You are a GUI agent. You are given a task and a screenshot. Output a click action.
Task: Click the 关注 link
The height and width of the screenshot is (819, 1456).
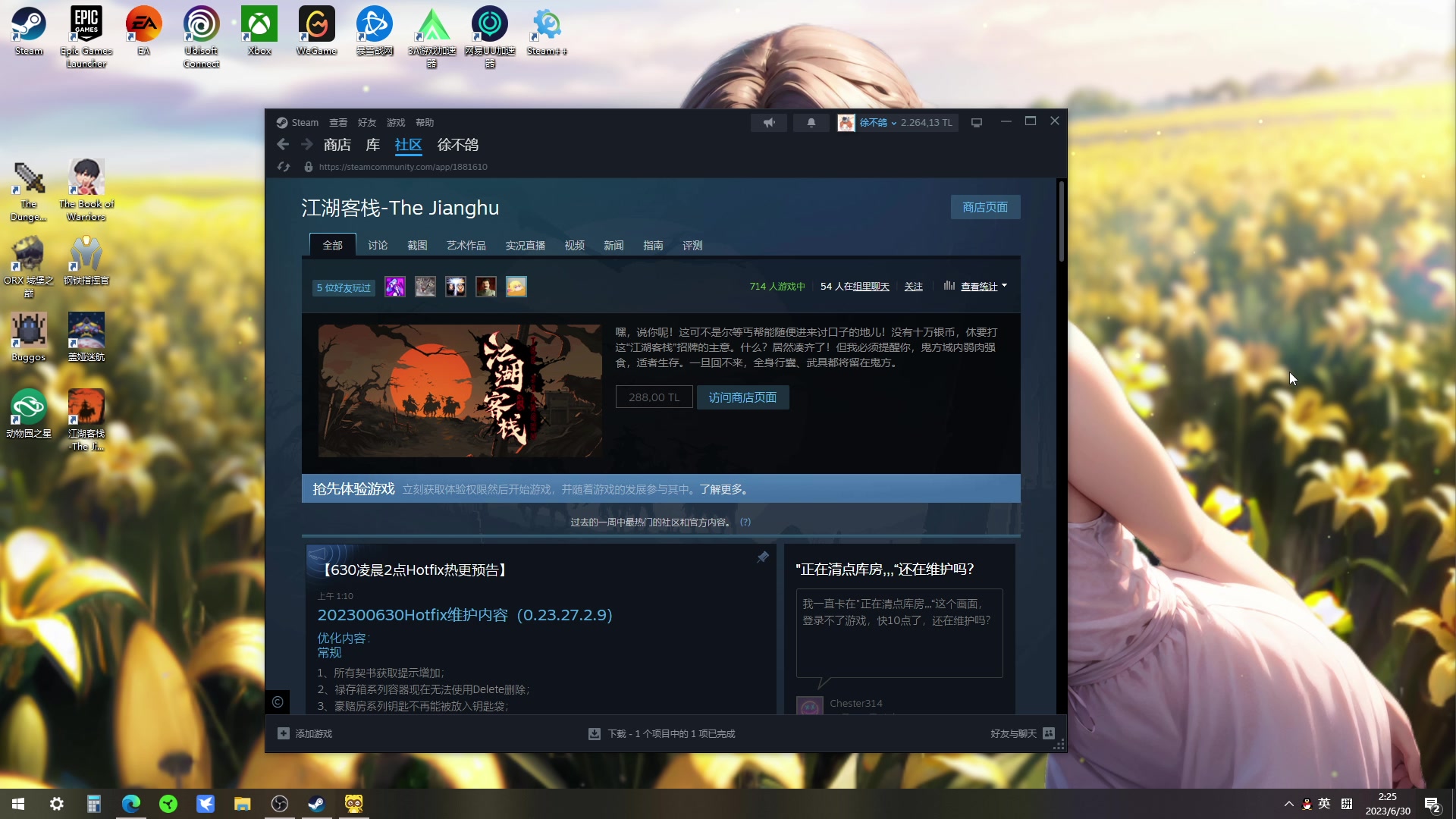pos(914,286)
